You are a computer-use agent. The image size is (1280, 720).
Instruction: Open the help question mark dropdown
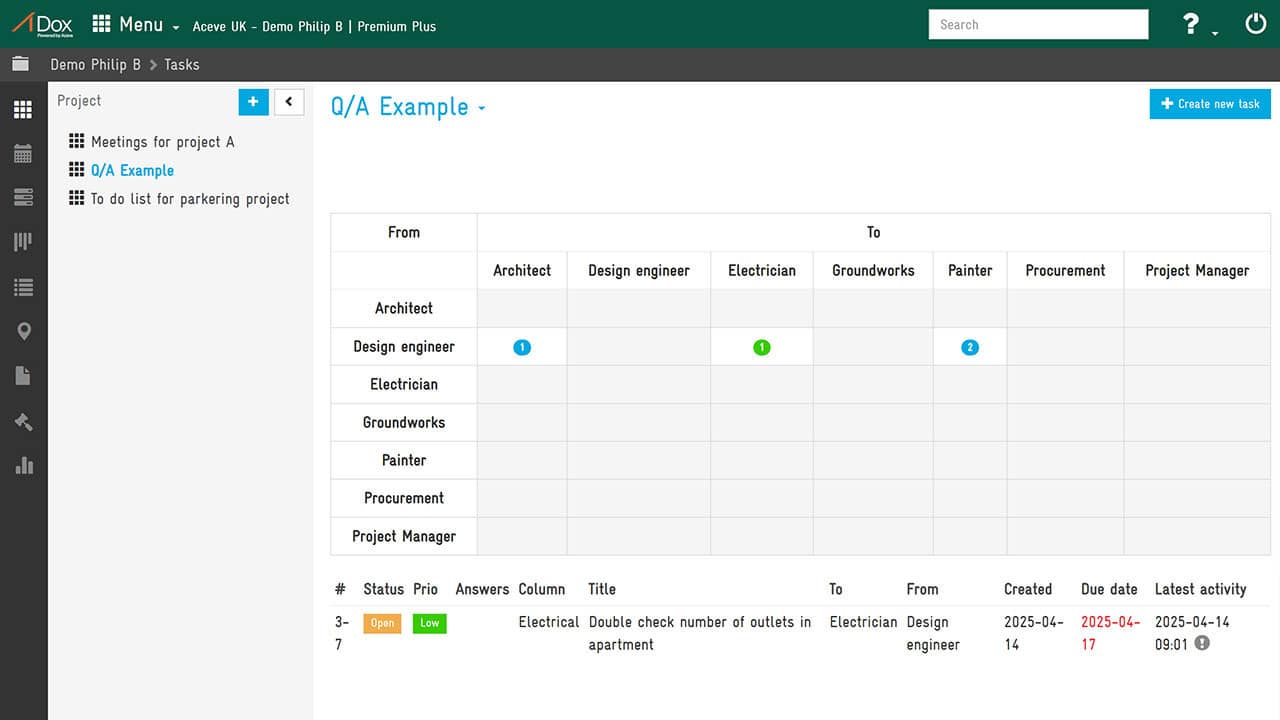[1197, 25]
